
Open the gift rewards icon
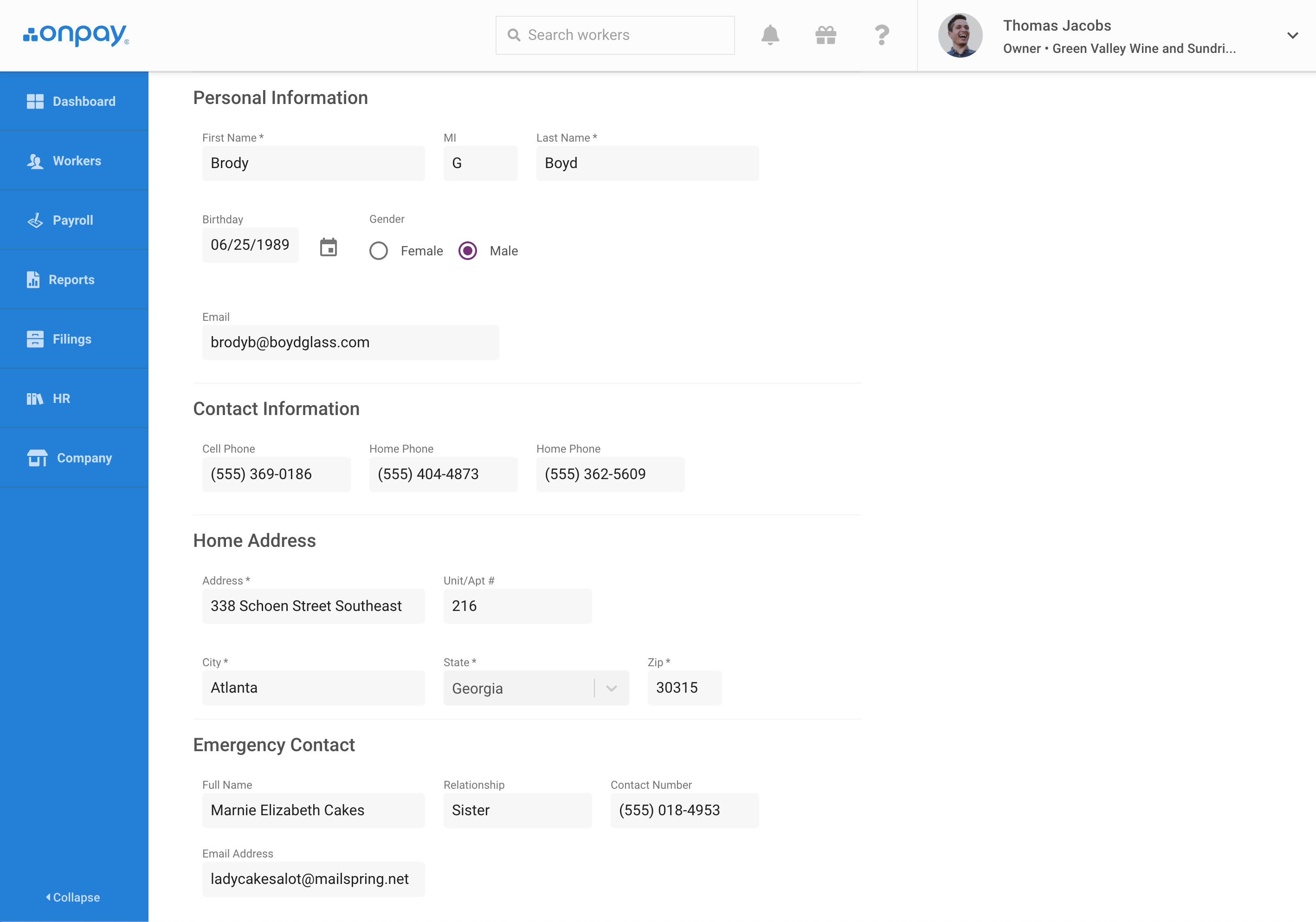pyautogui.click(x=826, y=35)
